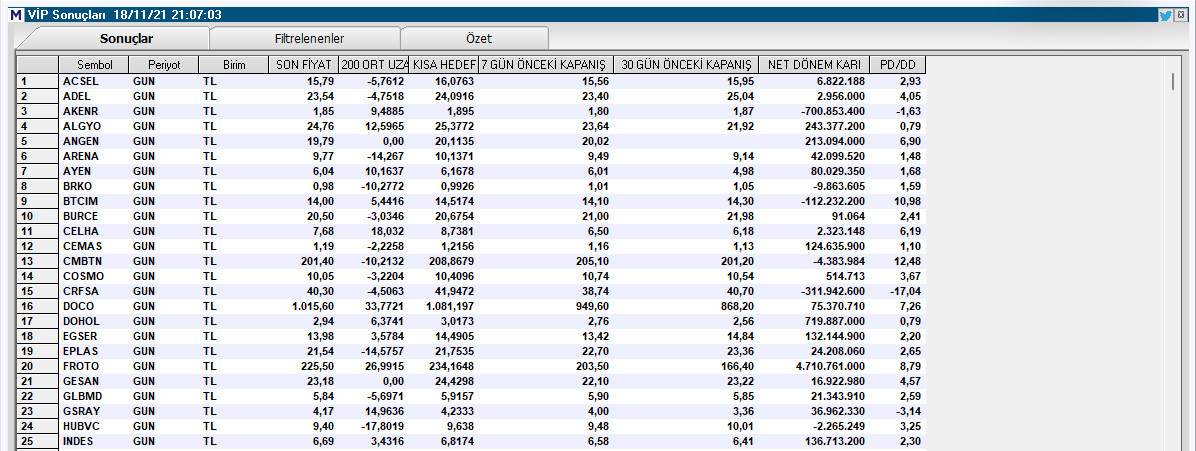Sort by the Sembol column header
The height and width of the screenshot is (451, 1196).
[x=93, y=65]
